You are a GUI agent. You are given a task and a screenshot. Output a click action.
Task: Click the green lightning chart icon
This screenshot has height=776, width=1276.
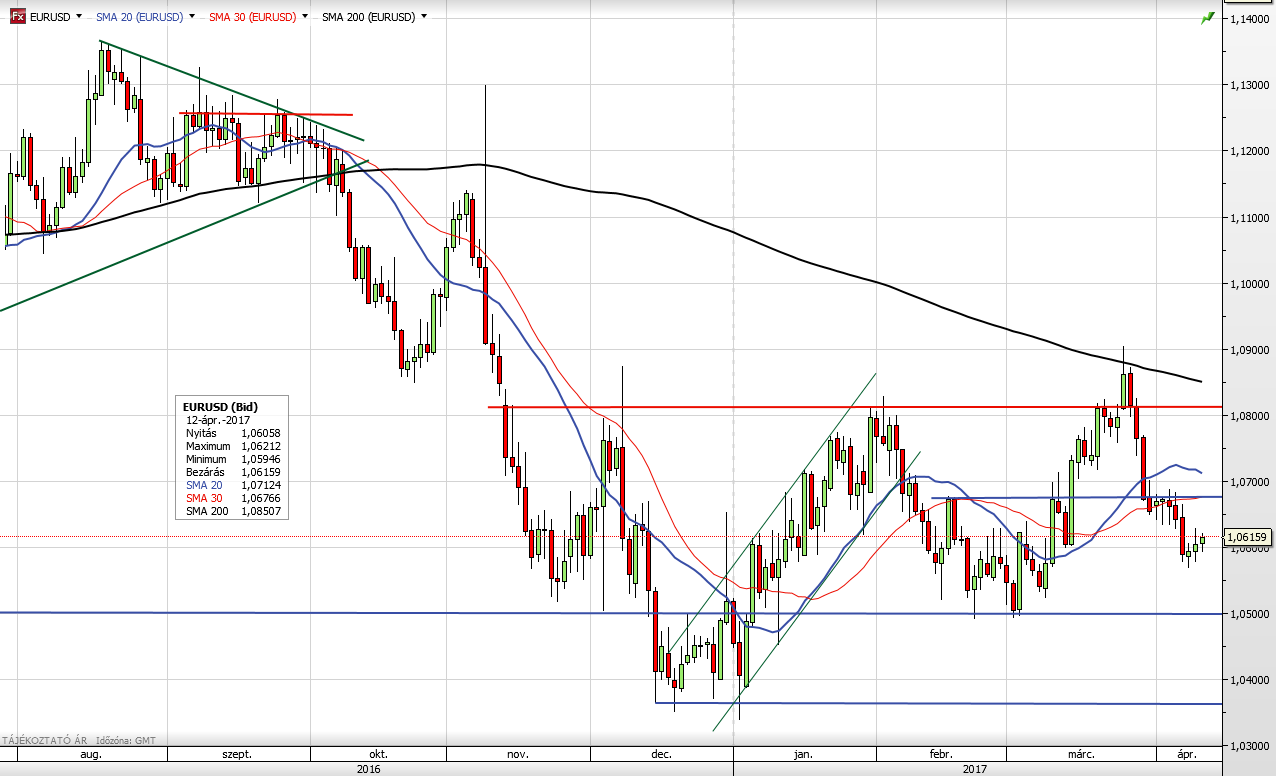coord(1208,17)
